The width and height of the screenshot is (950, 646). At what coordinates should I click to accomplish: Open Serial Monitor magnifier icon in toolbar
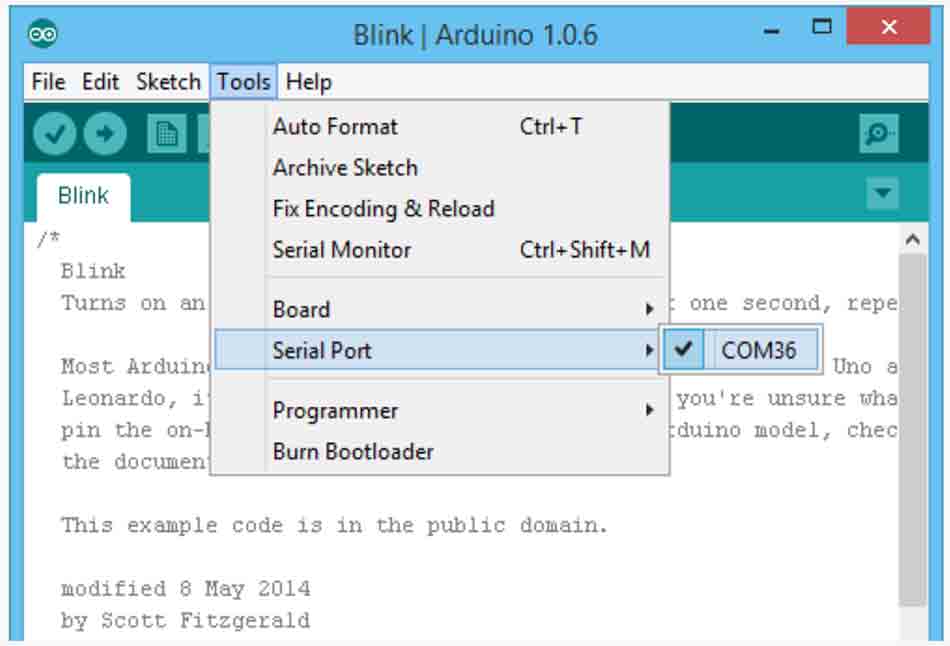coord(879,133)
